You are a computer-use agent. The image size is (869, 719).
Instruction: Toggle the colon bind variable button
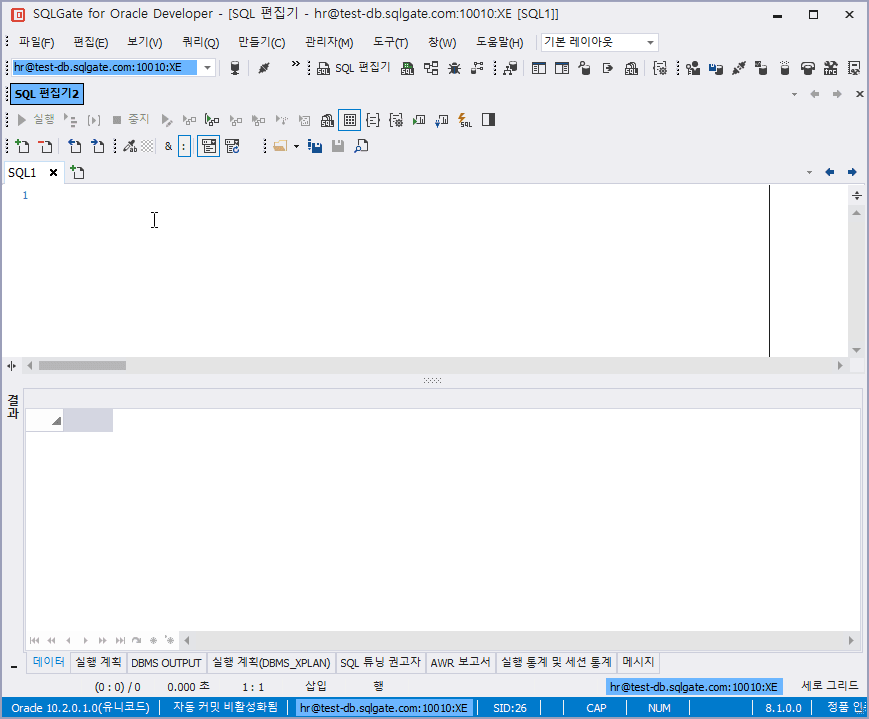click(185, 146)
